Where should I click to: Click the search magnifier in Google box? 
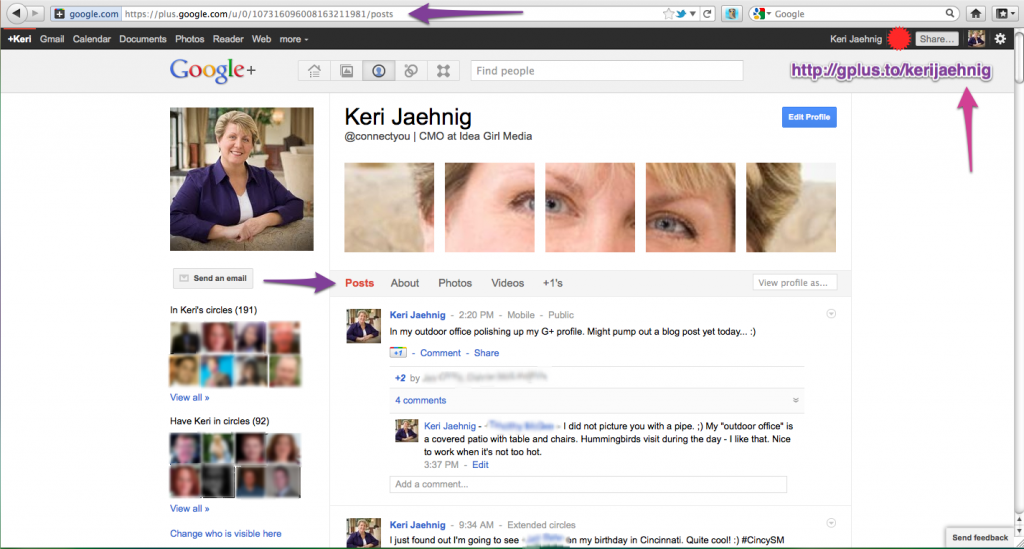coord(950,13)
